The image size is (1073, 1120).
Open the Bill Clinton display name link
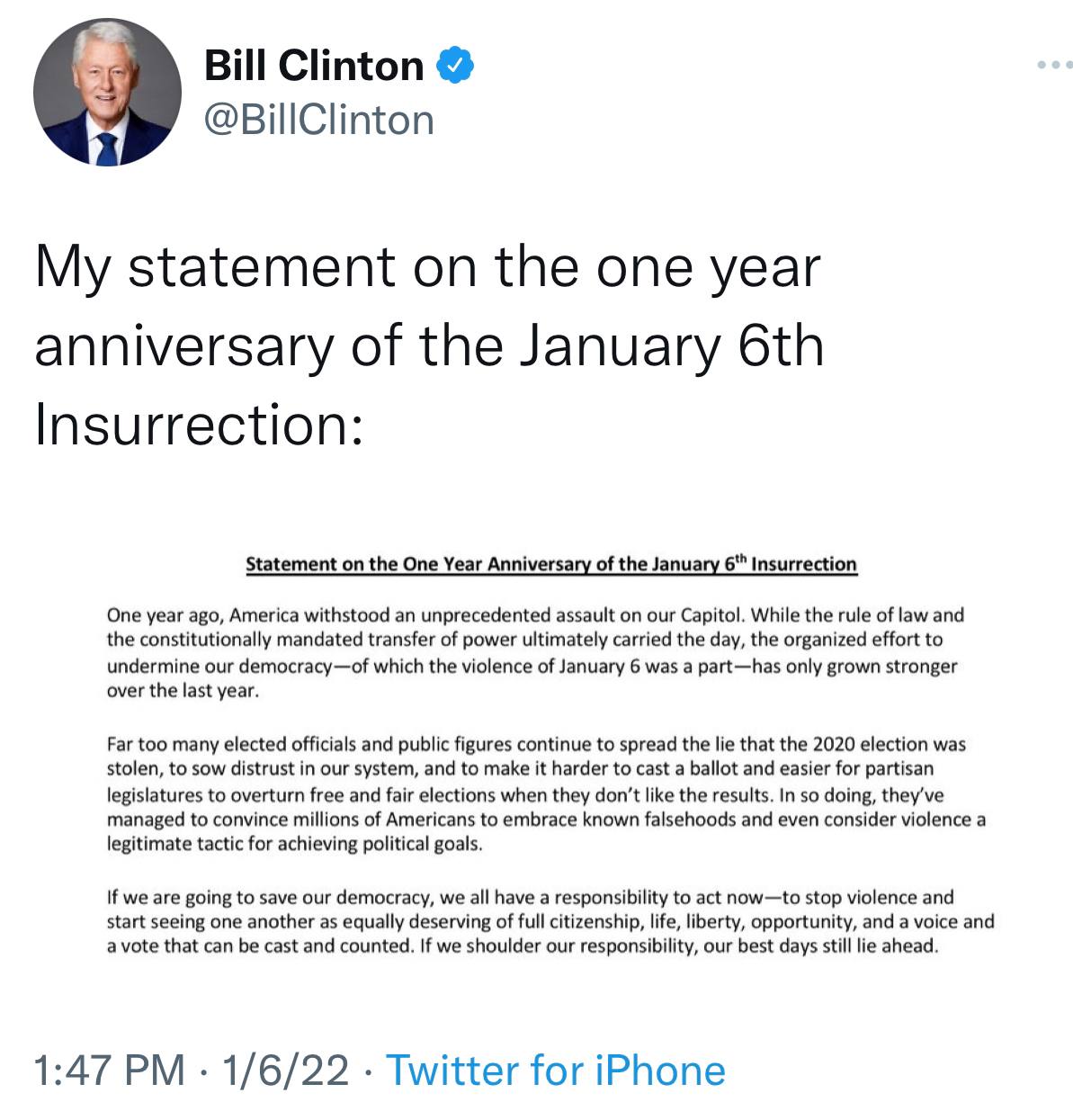[x=314, y=66]
